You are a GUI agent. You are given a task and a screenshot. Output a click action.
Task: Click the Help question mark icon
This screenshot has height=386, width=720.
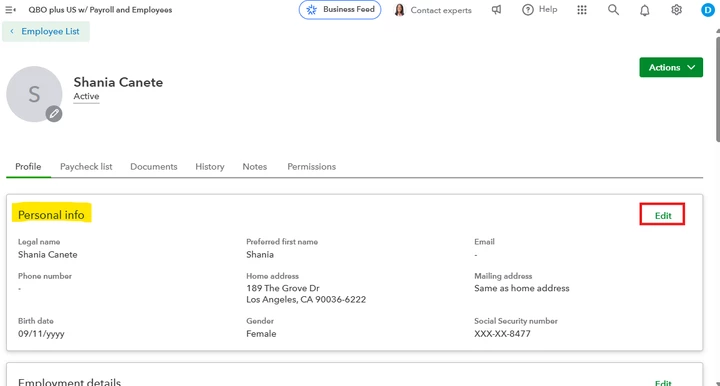tap(528, 10)
